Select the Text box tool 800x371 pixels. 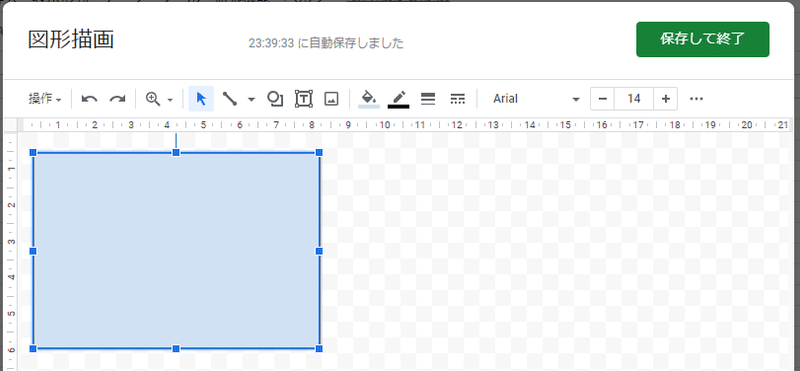click(304, 99)
